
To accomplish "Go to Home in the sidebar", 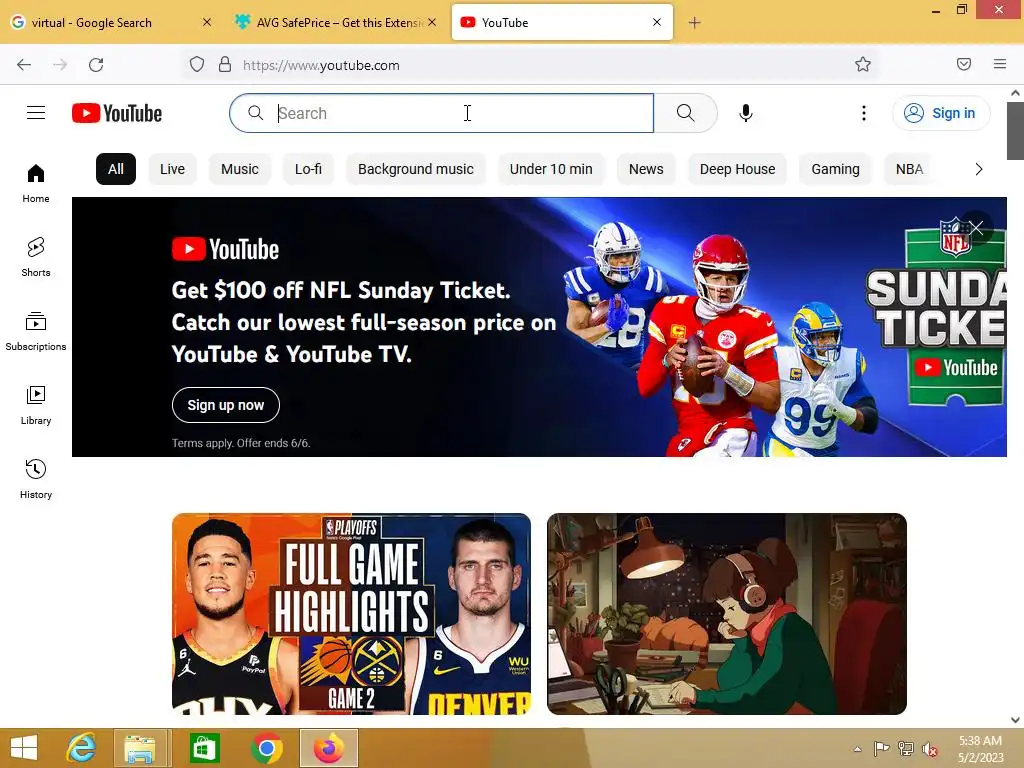I will (36, 184).
